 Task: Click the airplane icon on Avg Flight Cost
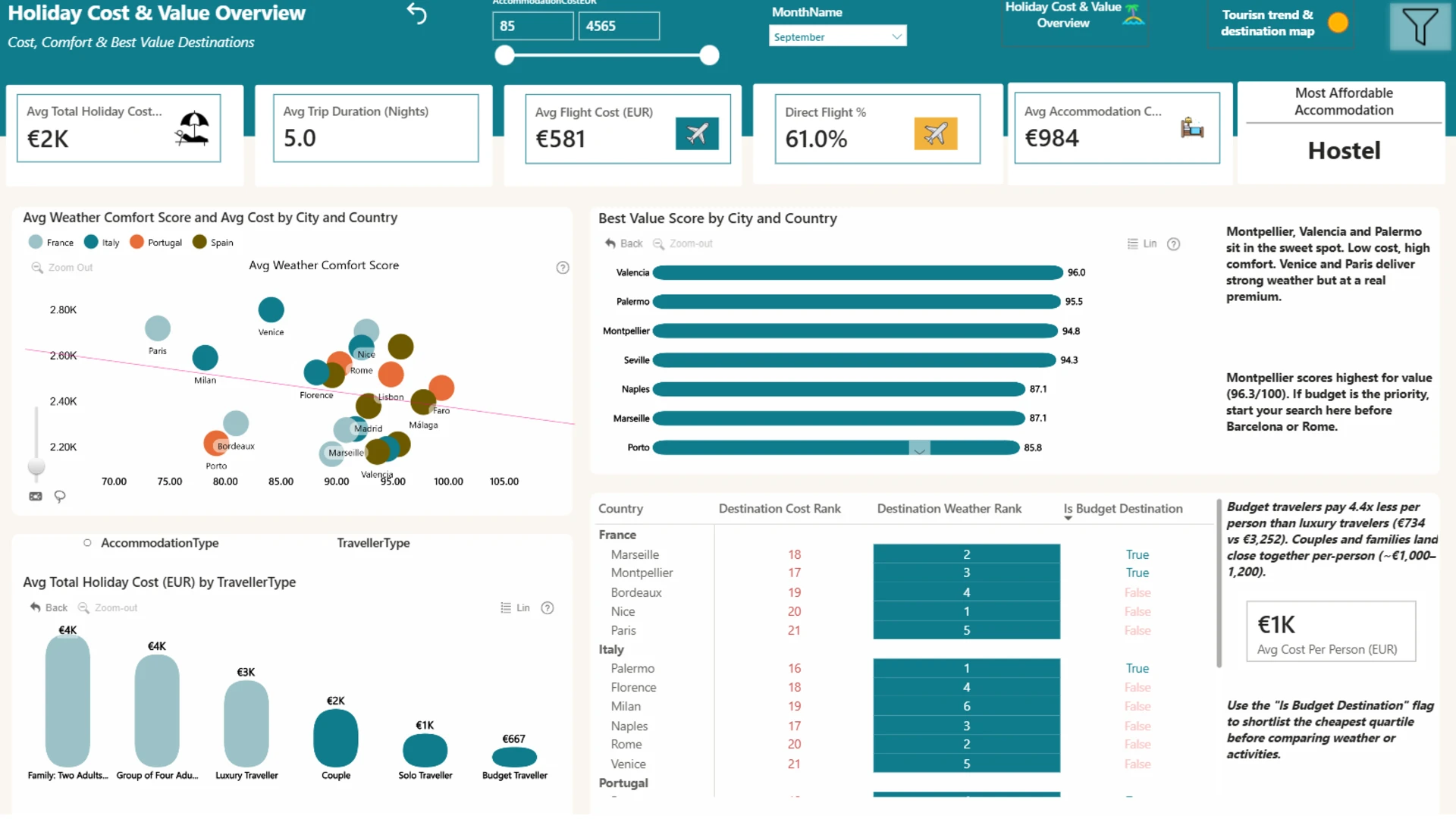(697, 134)
